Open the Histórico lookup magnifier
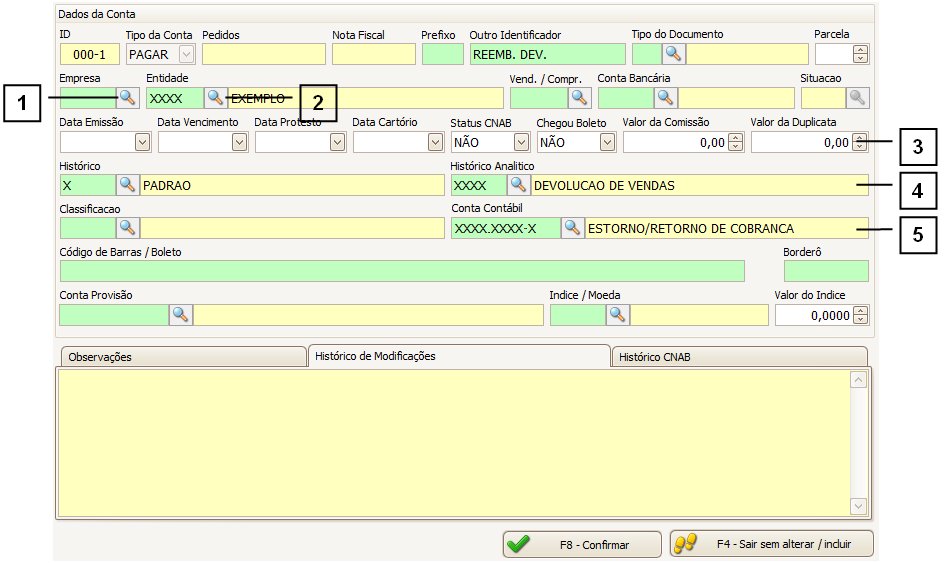 (128, 185)
